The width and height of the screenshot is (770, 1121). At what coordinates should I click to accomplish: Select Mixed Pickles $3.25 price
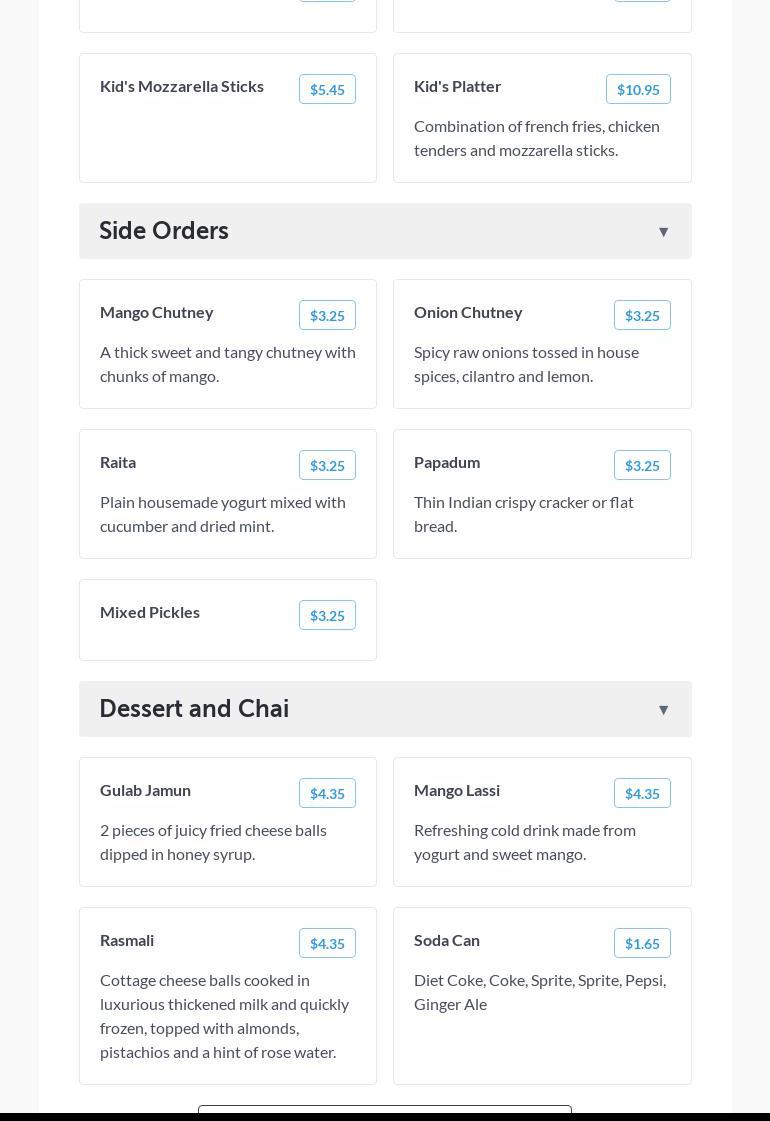(x=327, y=615)
